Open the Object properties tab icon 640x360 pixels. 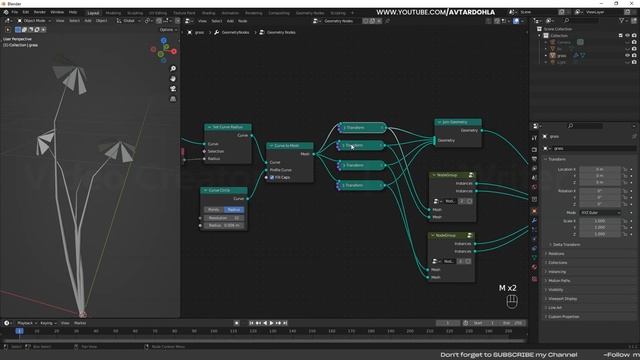click(x=534, y=211)
